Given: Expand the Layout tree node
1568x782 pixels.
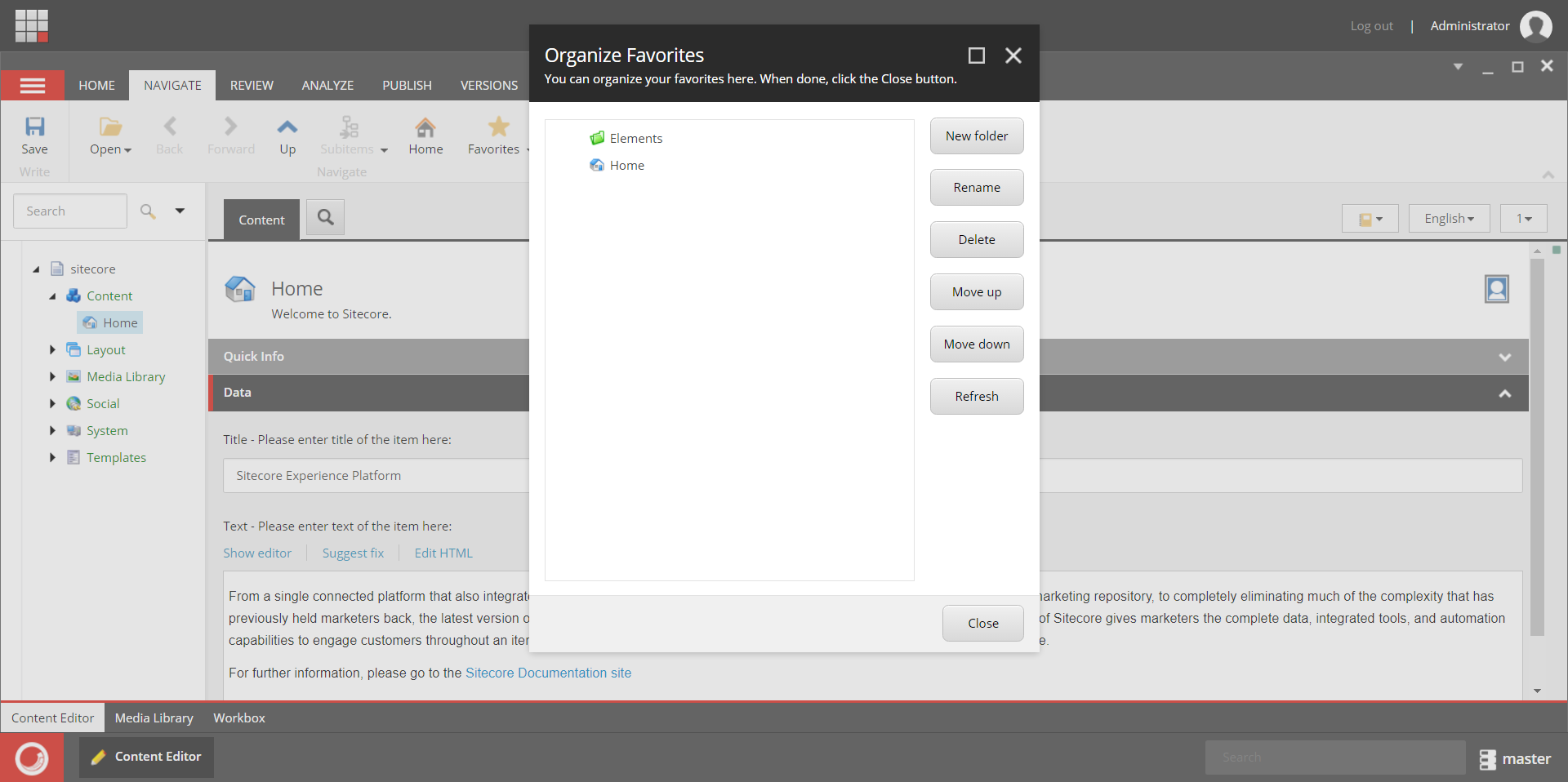Looking at the screenshot, I should click(x=52, y=350).
